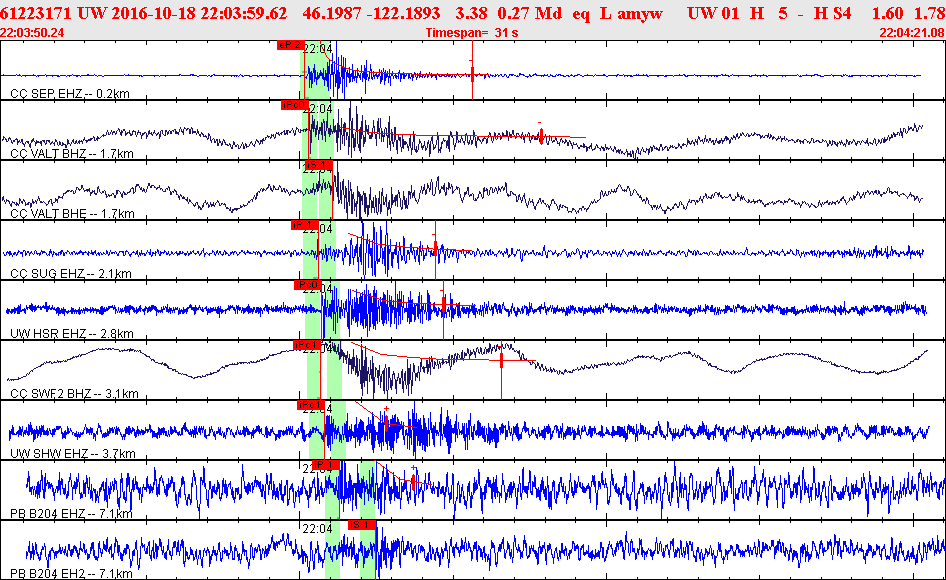This screenshot has height=580, width=946.
Task: Click the Timespan 31 s label
Action: pyautogui.click(x=472, y=33)
